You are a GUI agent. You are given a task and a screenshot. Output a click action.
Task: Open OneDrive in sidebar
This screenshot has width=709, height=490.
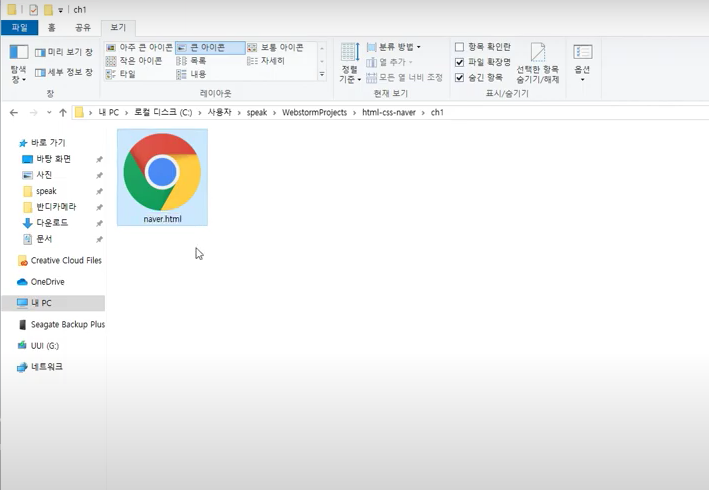point(41,282)
